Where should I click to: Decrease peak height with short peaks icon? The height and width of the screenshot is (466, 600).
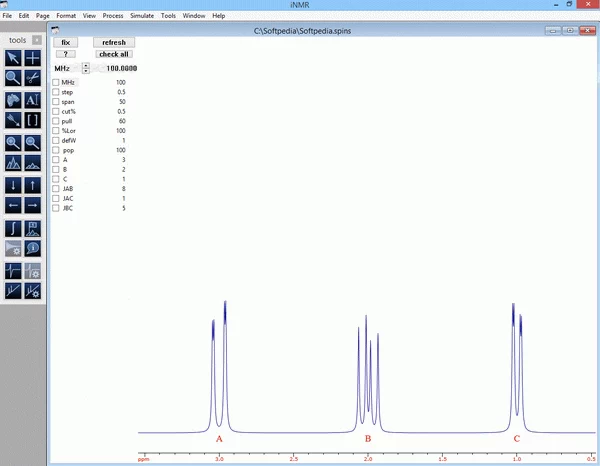click(33, 163)
